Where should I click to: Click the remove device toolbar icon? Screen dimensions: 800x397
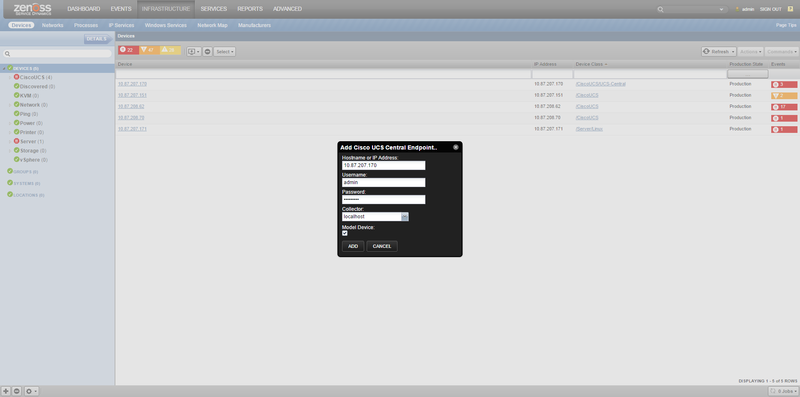click(x=208, y=52)
